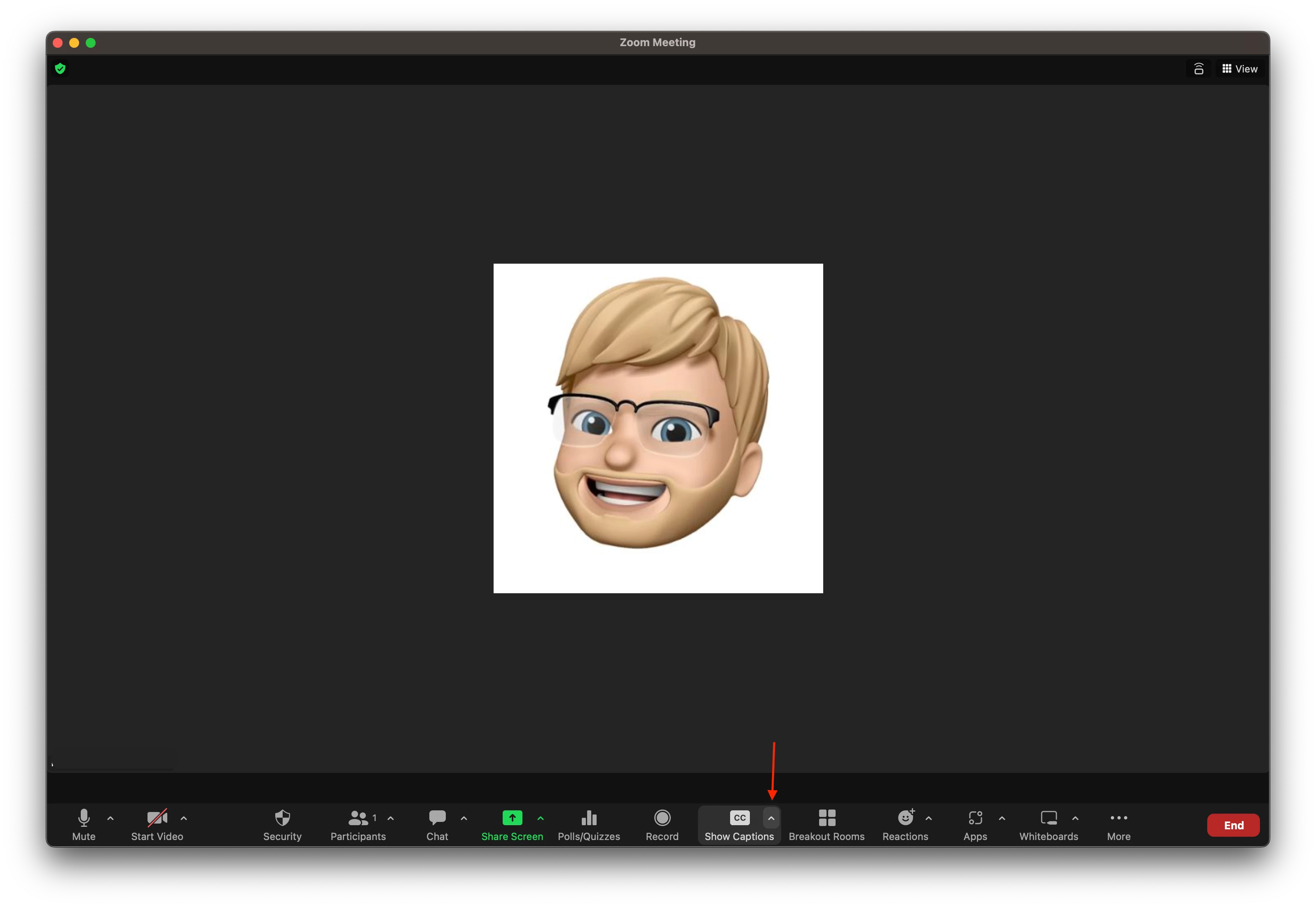The image size is (1316, 908).
Task: Open the Security shield menu
Action: pyautogui.click(x=282, y=824)
